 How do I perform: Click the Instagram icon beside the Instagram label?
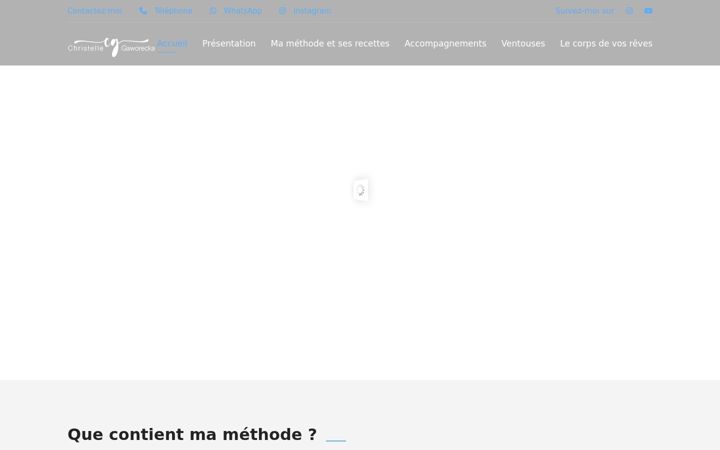coord(282,11)
